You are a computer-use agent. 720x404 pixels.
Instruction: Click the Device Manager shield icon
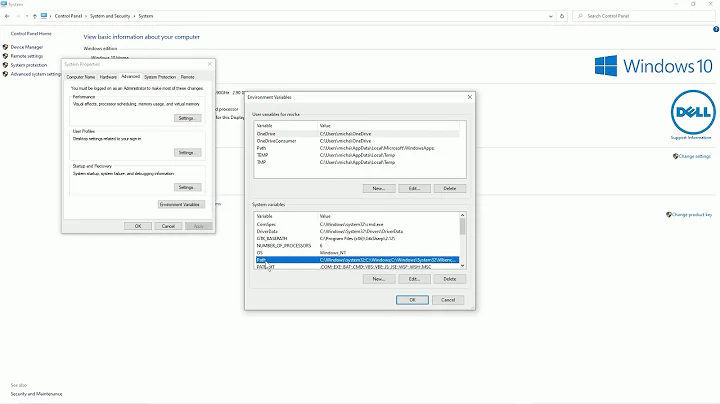tap(6, 47)
